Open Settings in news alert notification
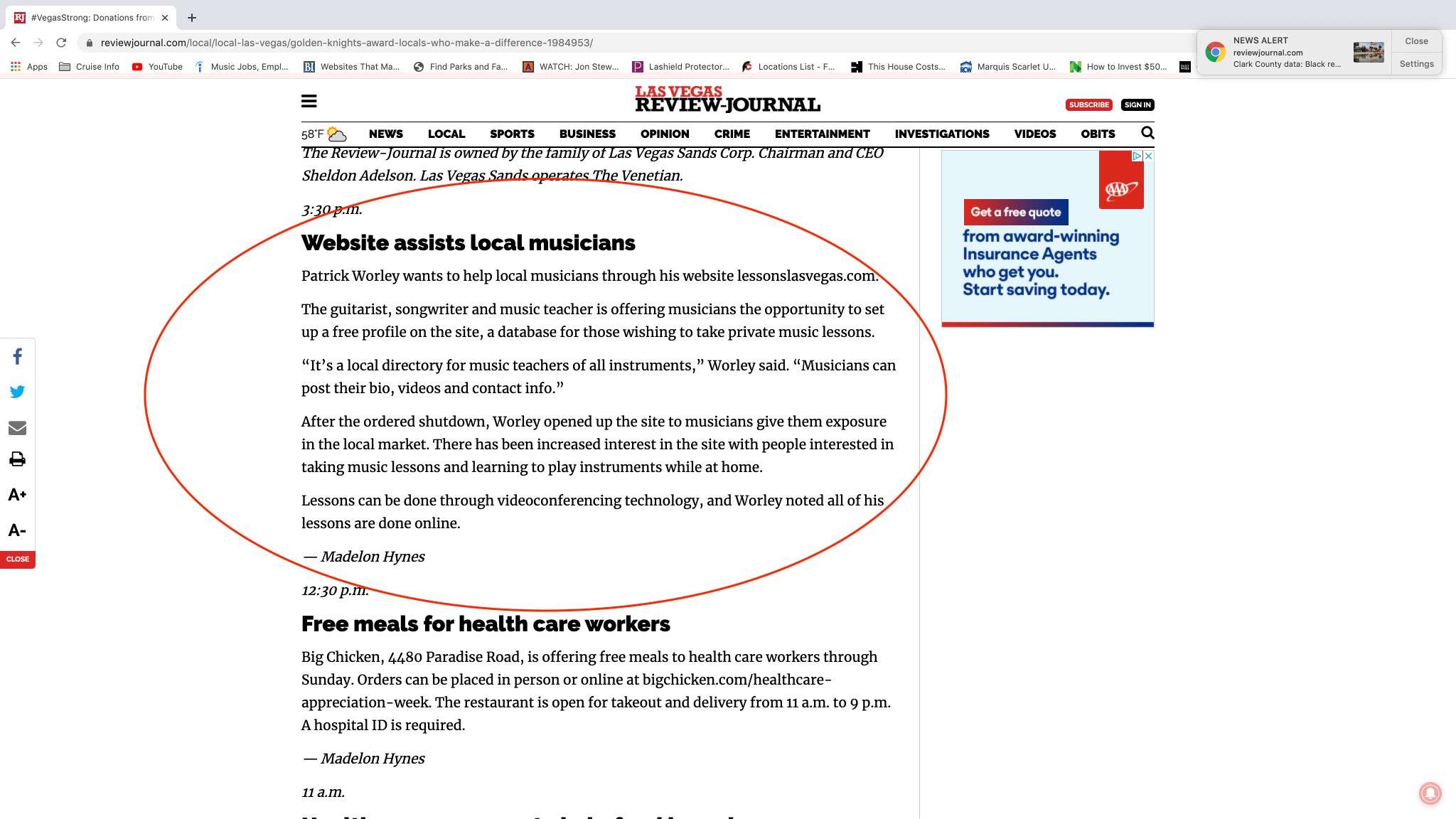The height and width of the screenshot is (819, 1456). (1416, 64)
